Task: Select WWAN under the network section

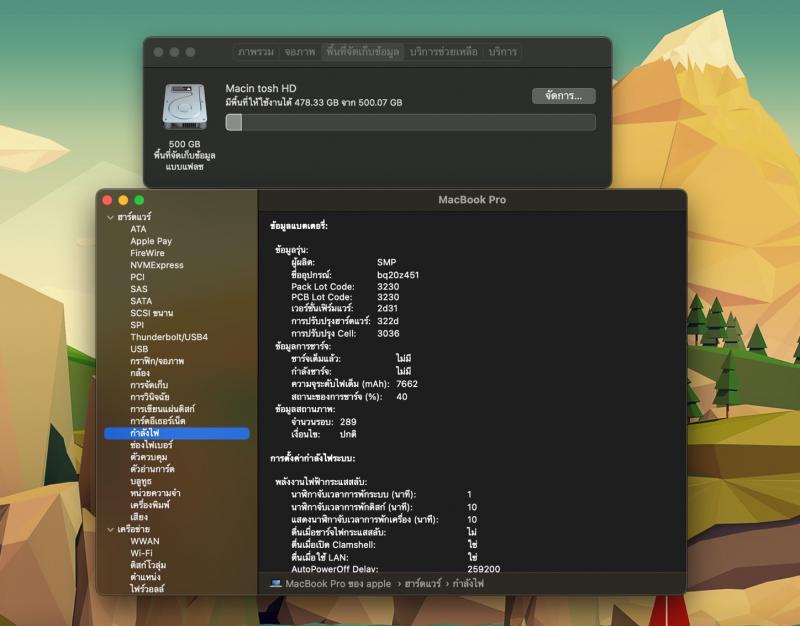Action: (145, 541)
